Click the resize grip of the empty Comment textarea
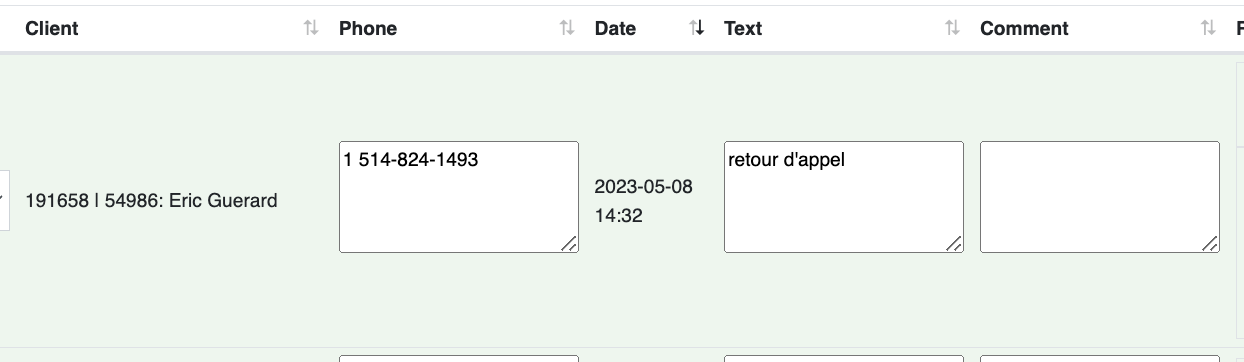 click(x=1210, y=243)
